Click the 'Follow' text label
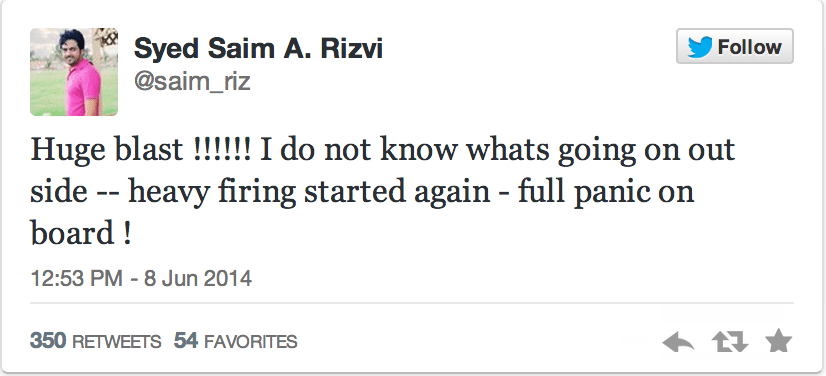The image size is (826, 376). click(x=750, y=47)
